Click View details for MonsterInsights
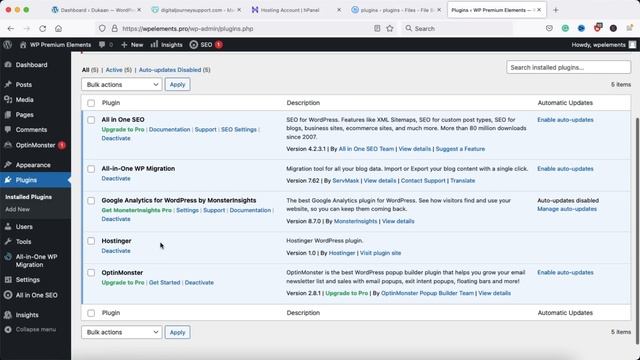The width and height of the screenshot is (640, 360). point(398,221)
